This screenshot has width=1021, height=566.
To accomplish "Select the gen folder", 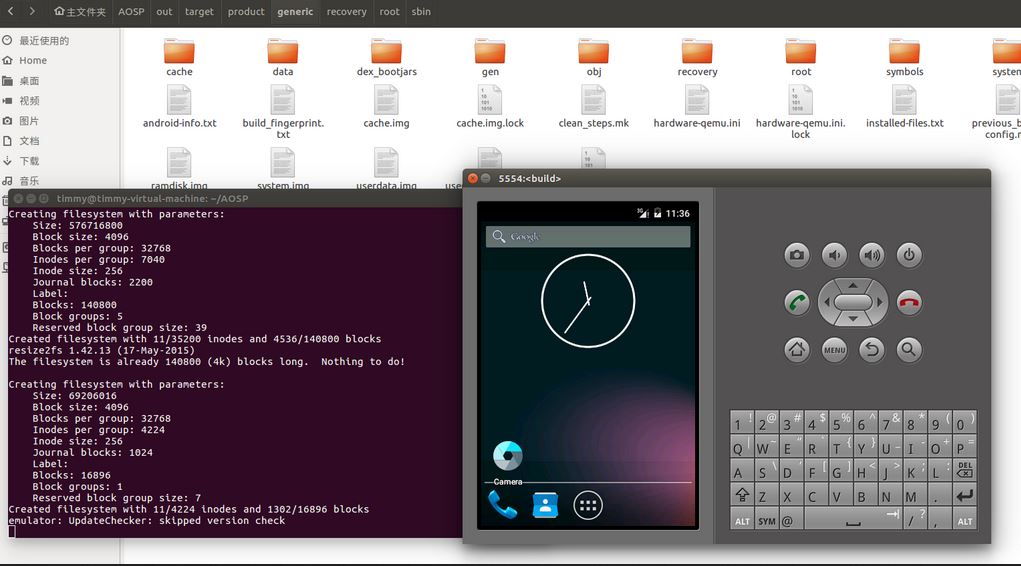I will click(x=490, y=57).
